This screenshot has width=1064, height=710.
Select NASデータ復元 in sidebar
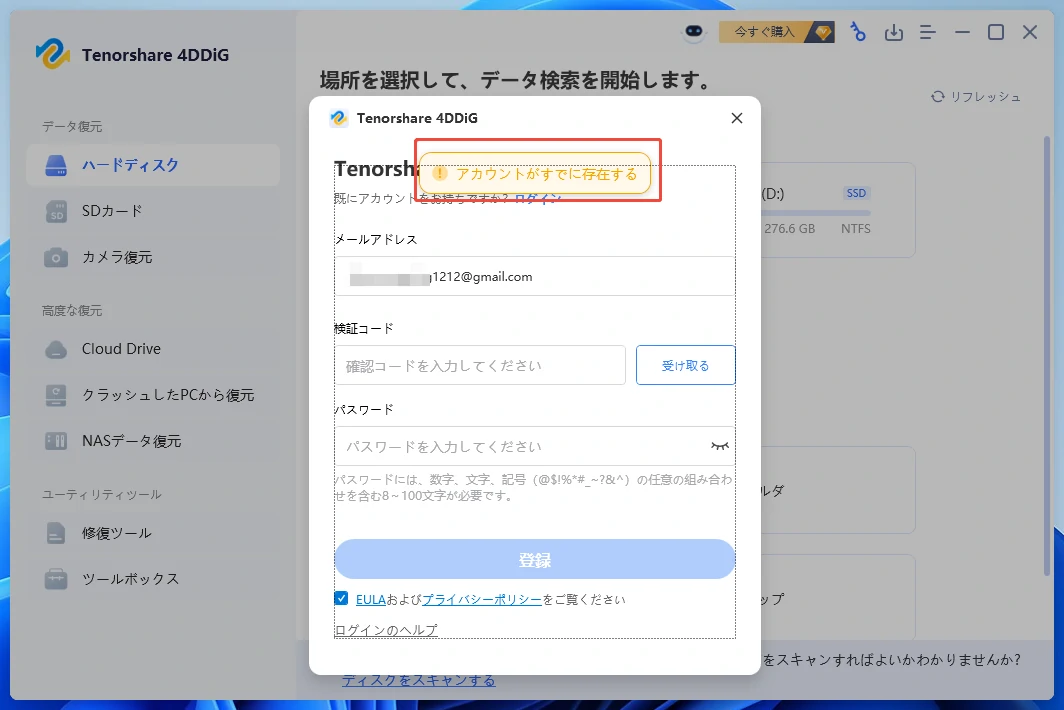[153, 441]
